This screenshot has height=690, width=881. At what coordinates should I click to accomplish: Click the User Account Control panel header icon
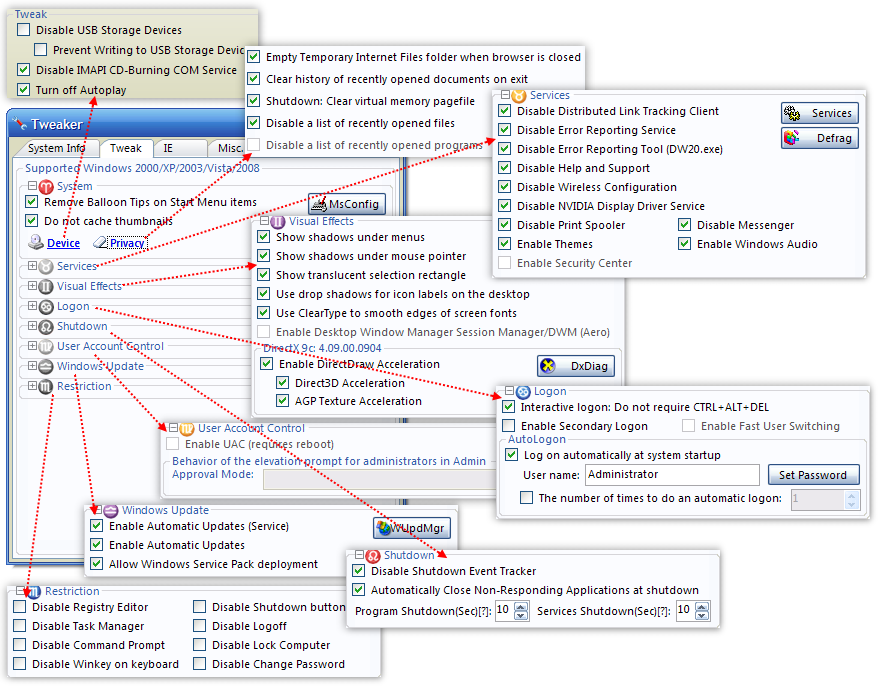187,429
